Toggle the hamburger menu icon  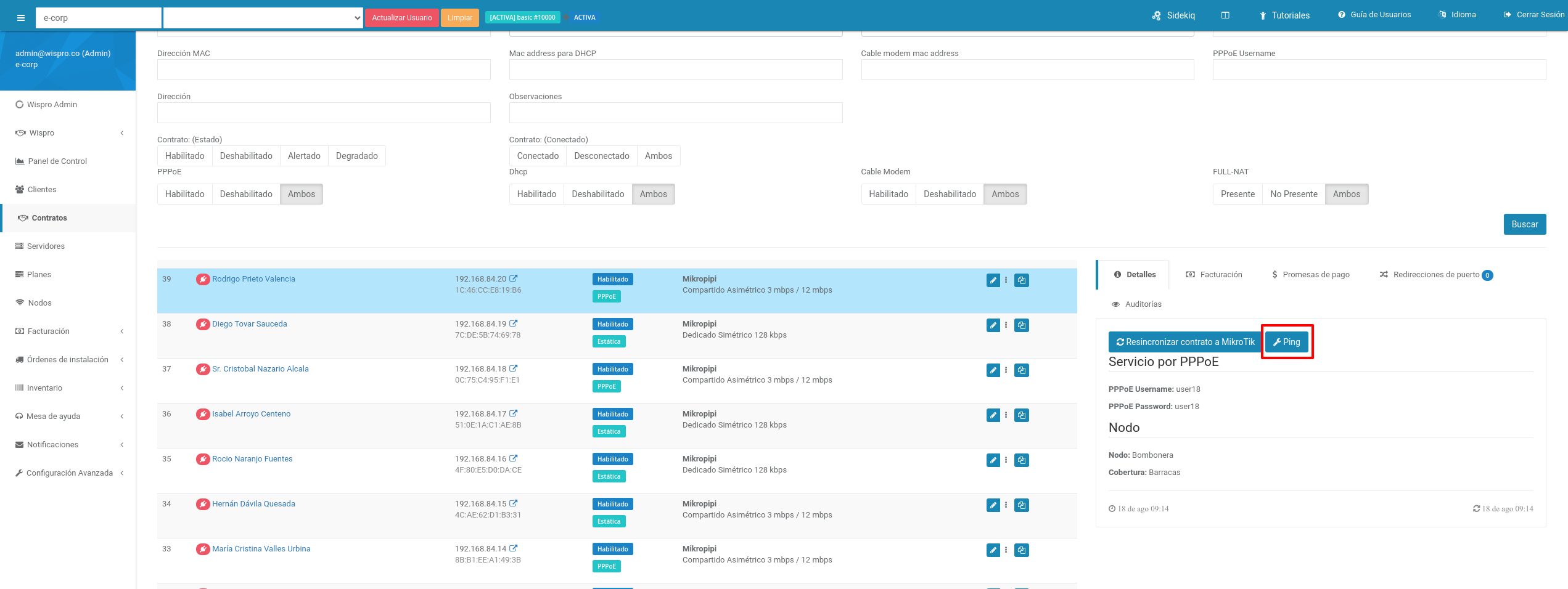pos(21,18)
